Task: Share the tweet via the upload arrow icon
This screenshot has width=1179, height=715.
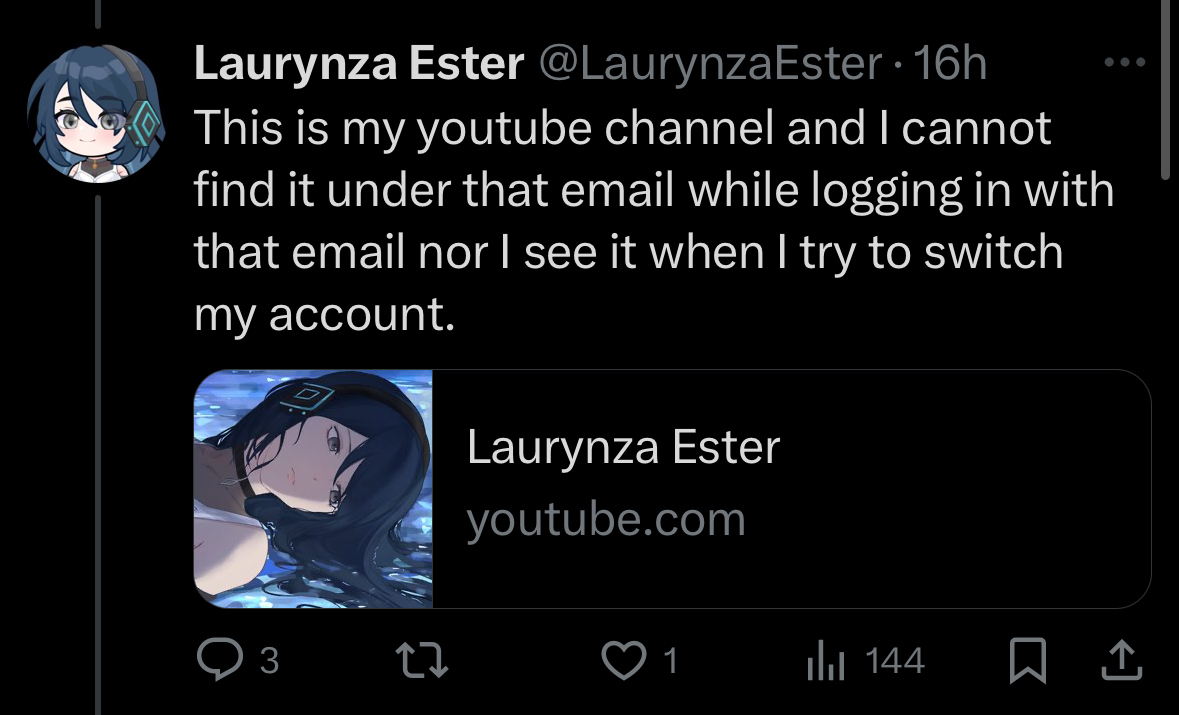Action: (x=1121, y=661)
